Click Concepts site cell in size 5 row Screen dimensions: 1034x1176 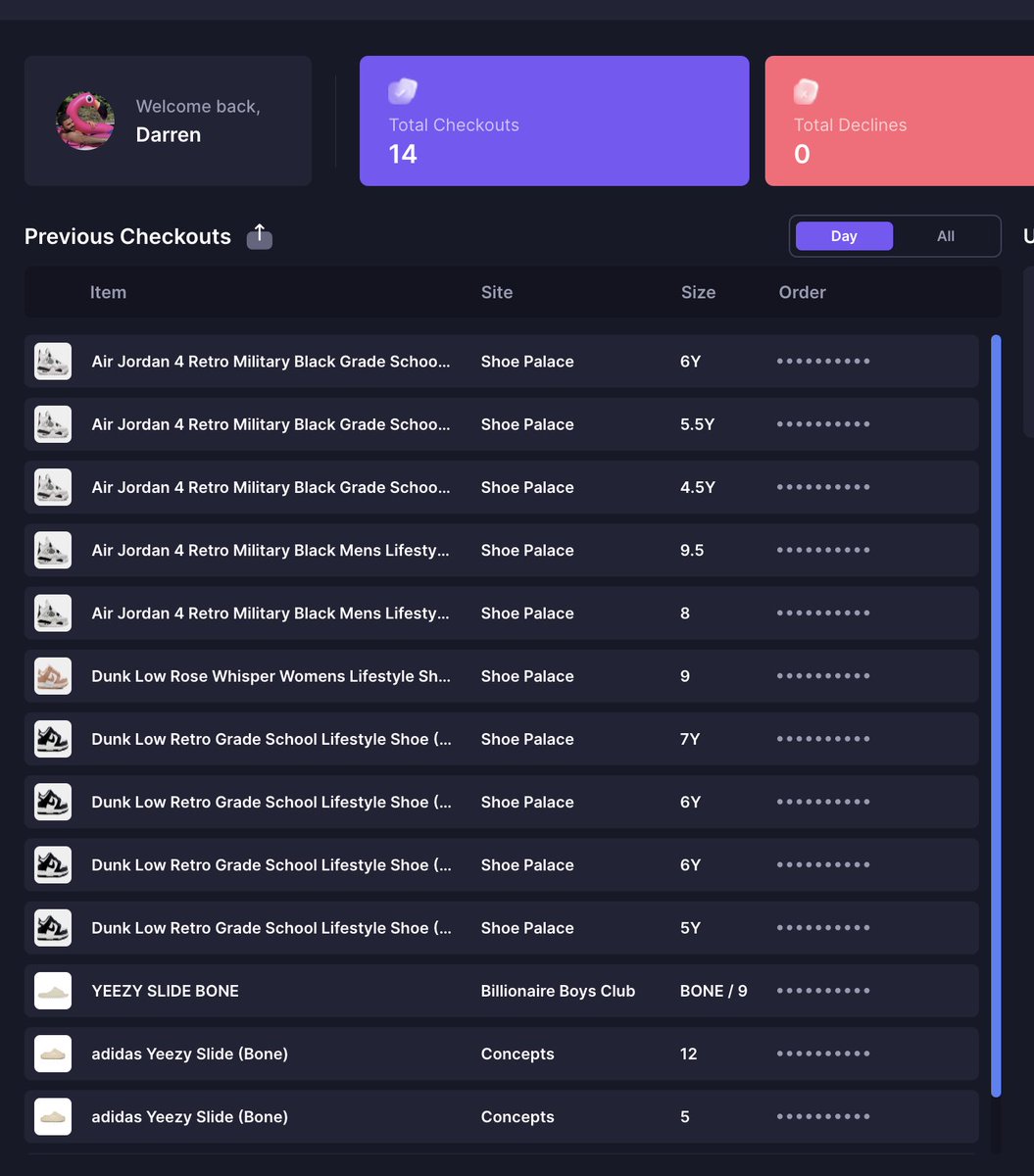point(517,1116)
